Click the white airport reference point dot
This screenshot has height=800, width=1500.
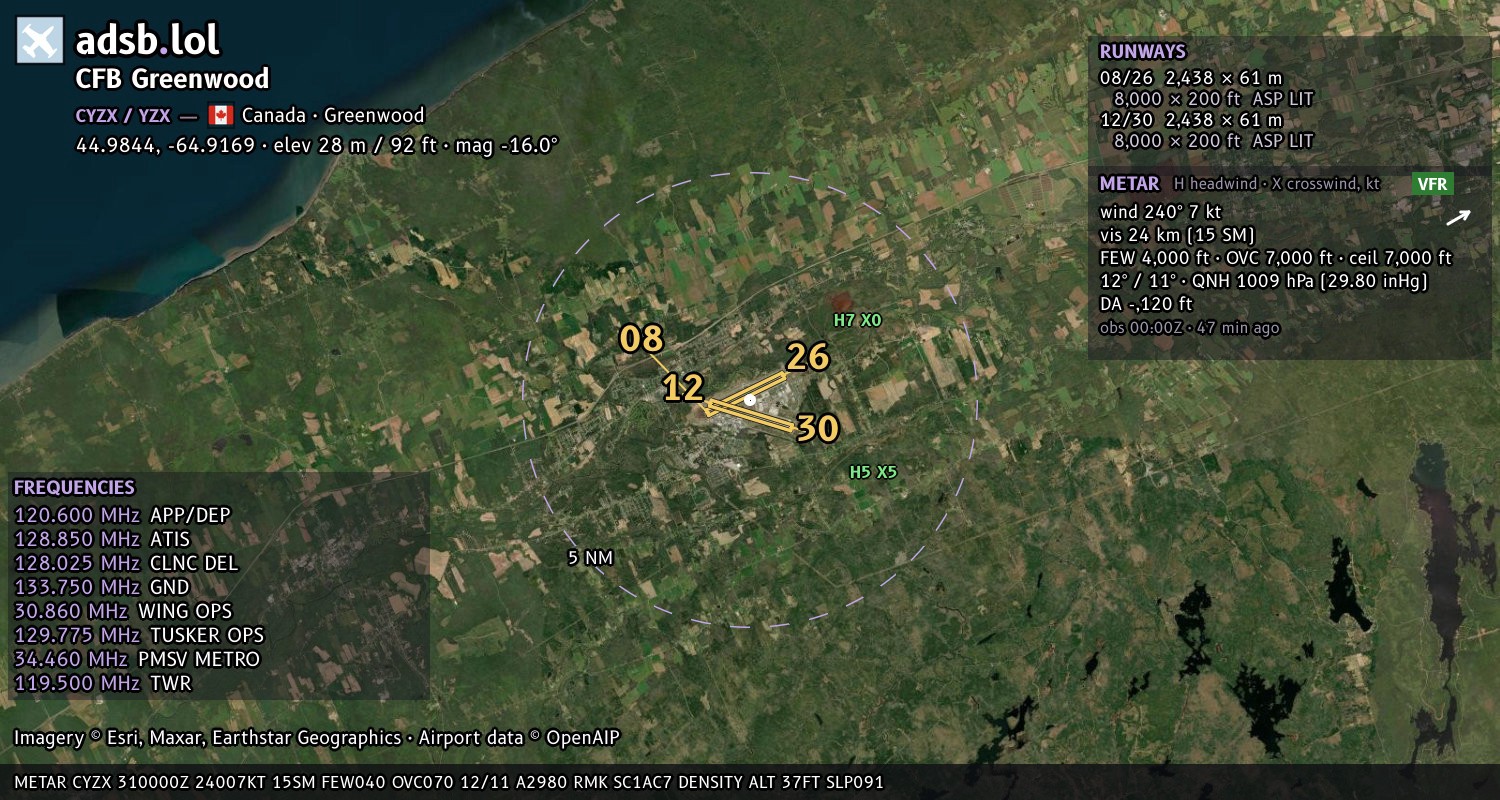click(750, 399)
